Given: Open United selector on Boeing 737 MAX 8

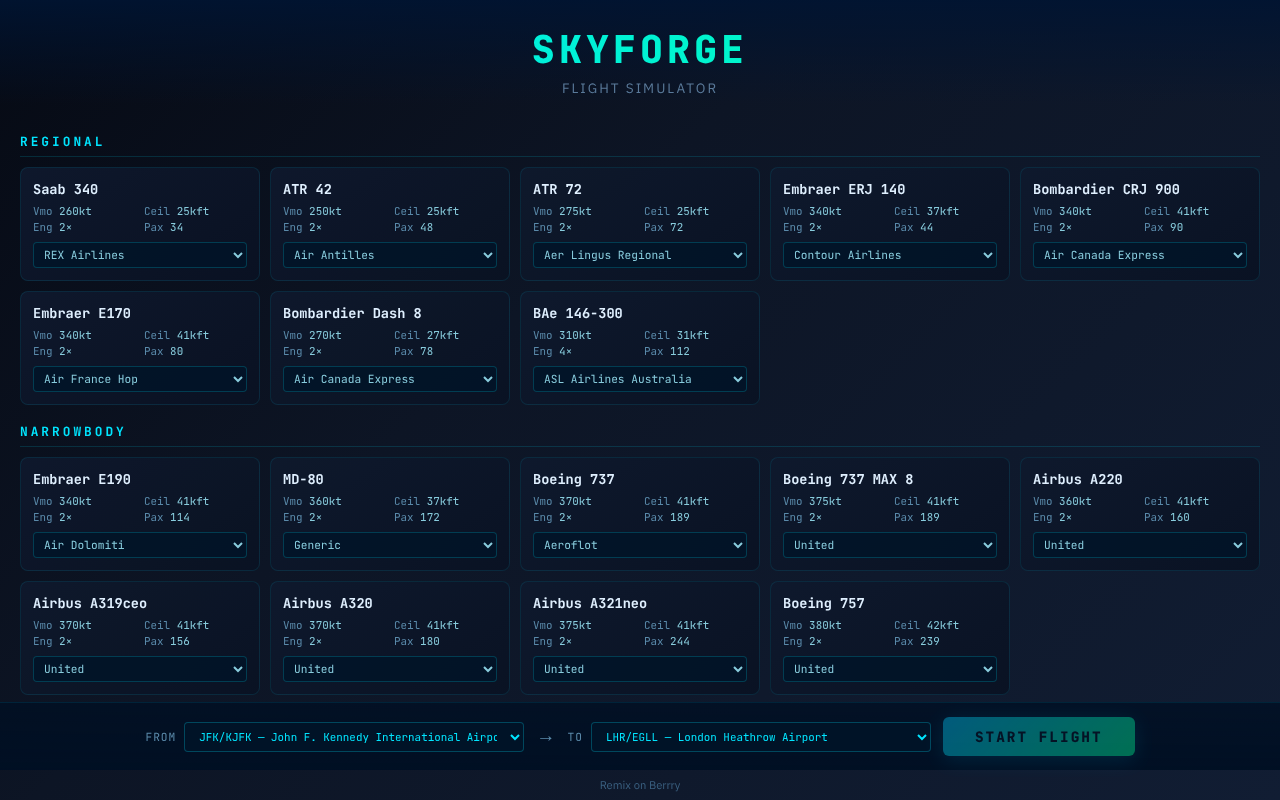Looking at the screenshot, I should (889, 545).
